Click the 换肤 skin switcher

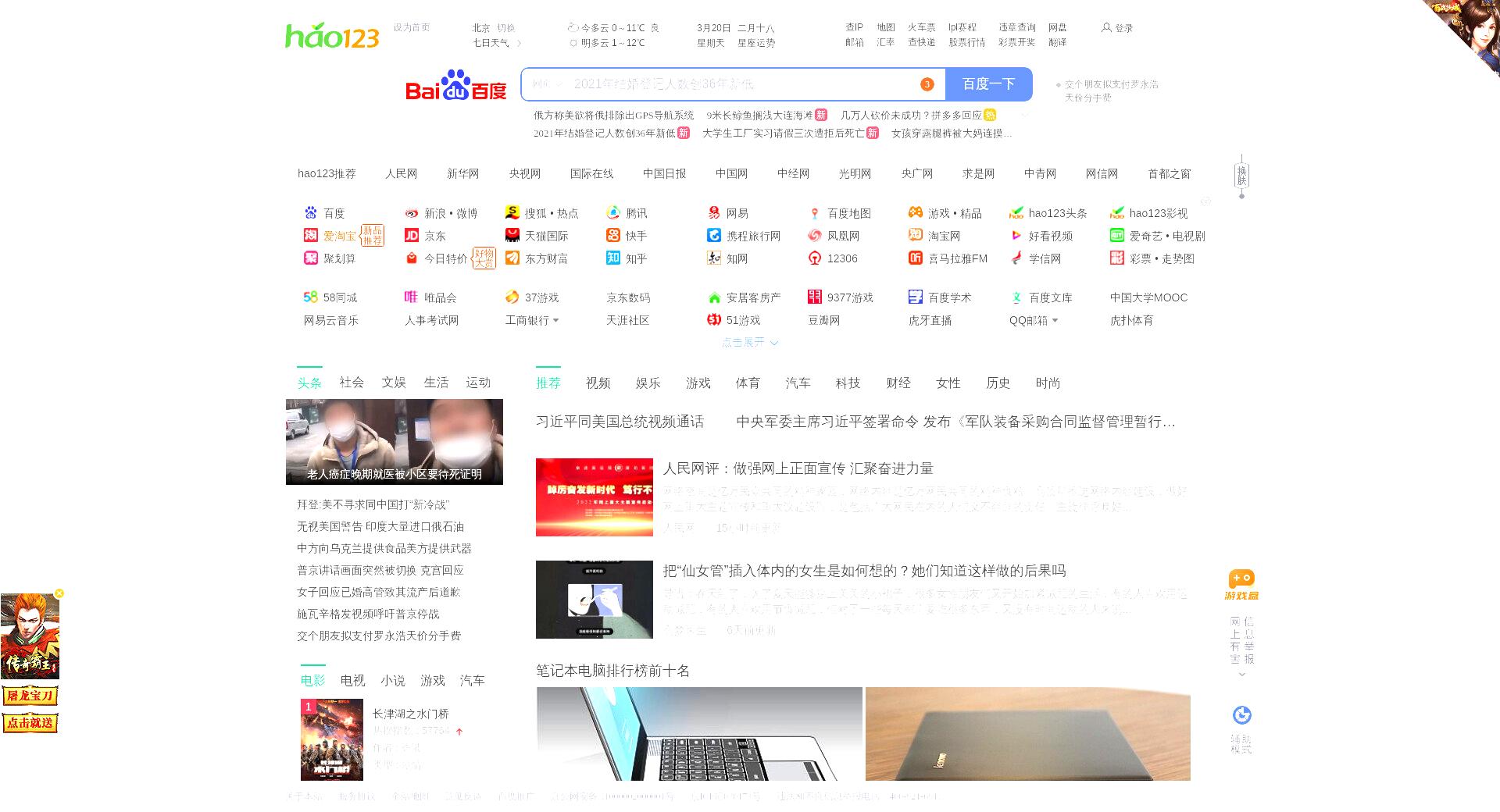tap(1241, 175)
